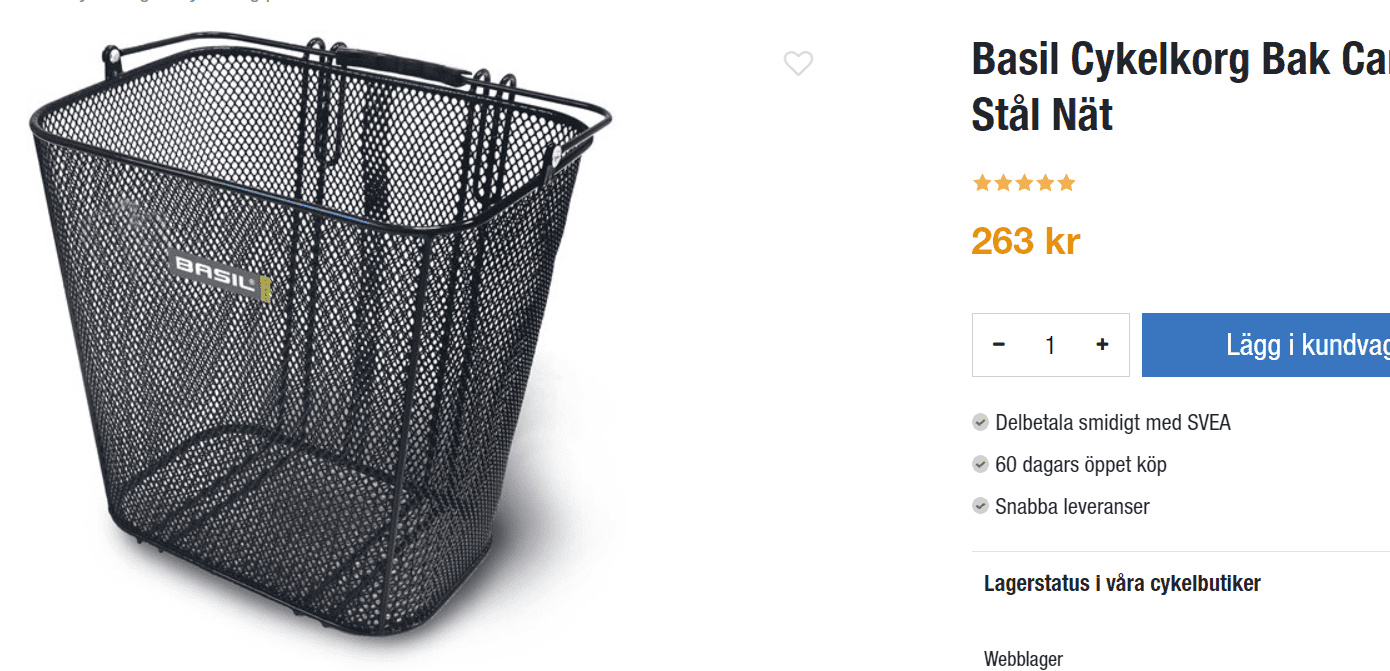The width and height of the screenshot is (1390, 671).
Task: Click the heart wishlist icon
Action: coord(798,63)
